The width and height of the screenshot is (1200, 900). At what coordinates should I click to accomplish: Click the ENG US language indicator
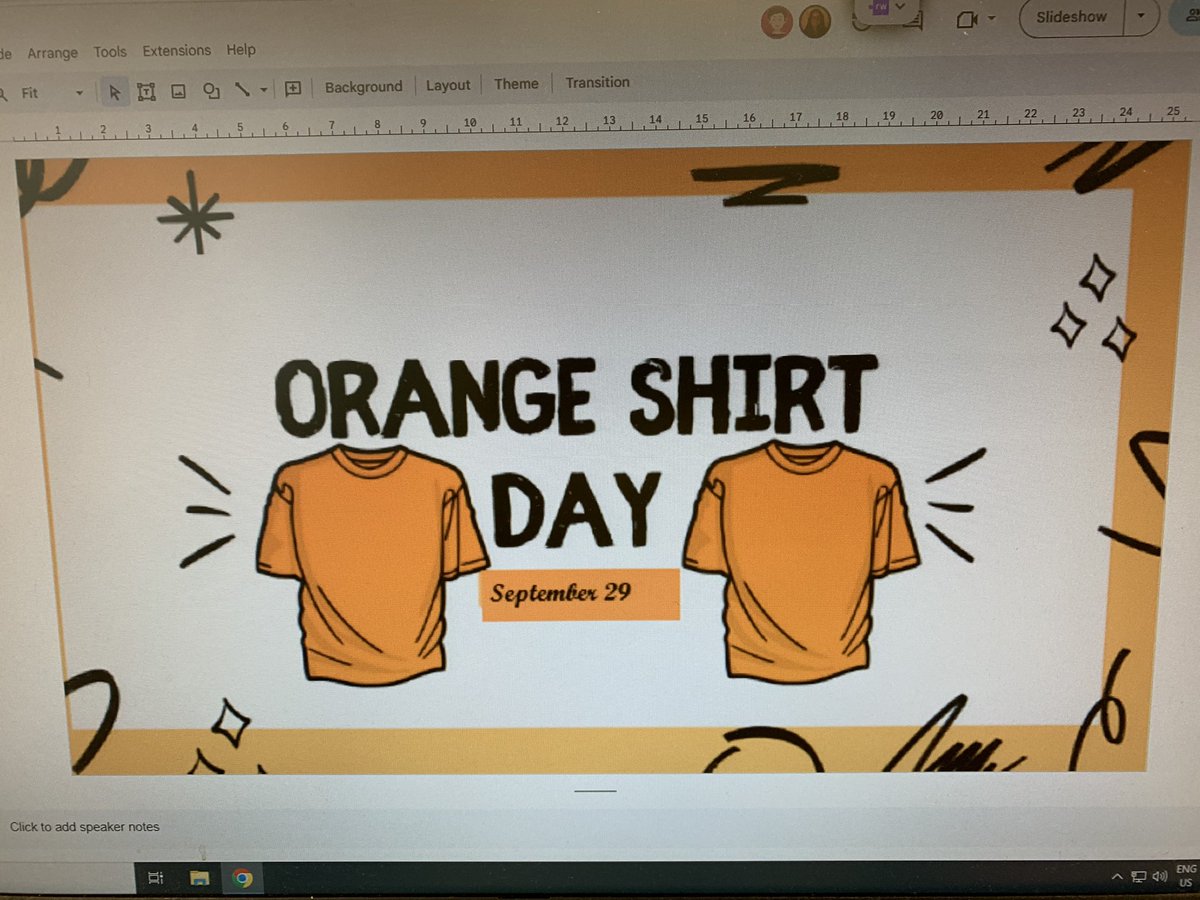pyautogui.click(x=1186, y=876)
